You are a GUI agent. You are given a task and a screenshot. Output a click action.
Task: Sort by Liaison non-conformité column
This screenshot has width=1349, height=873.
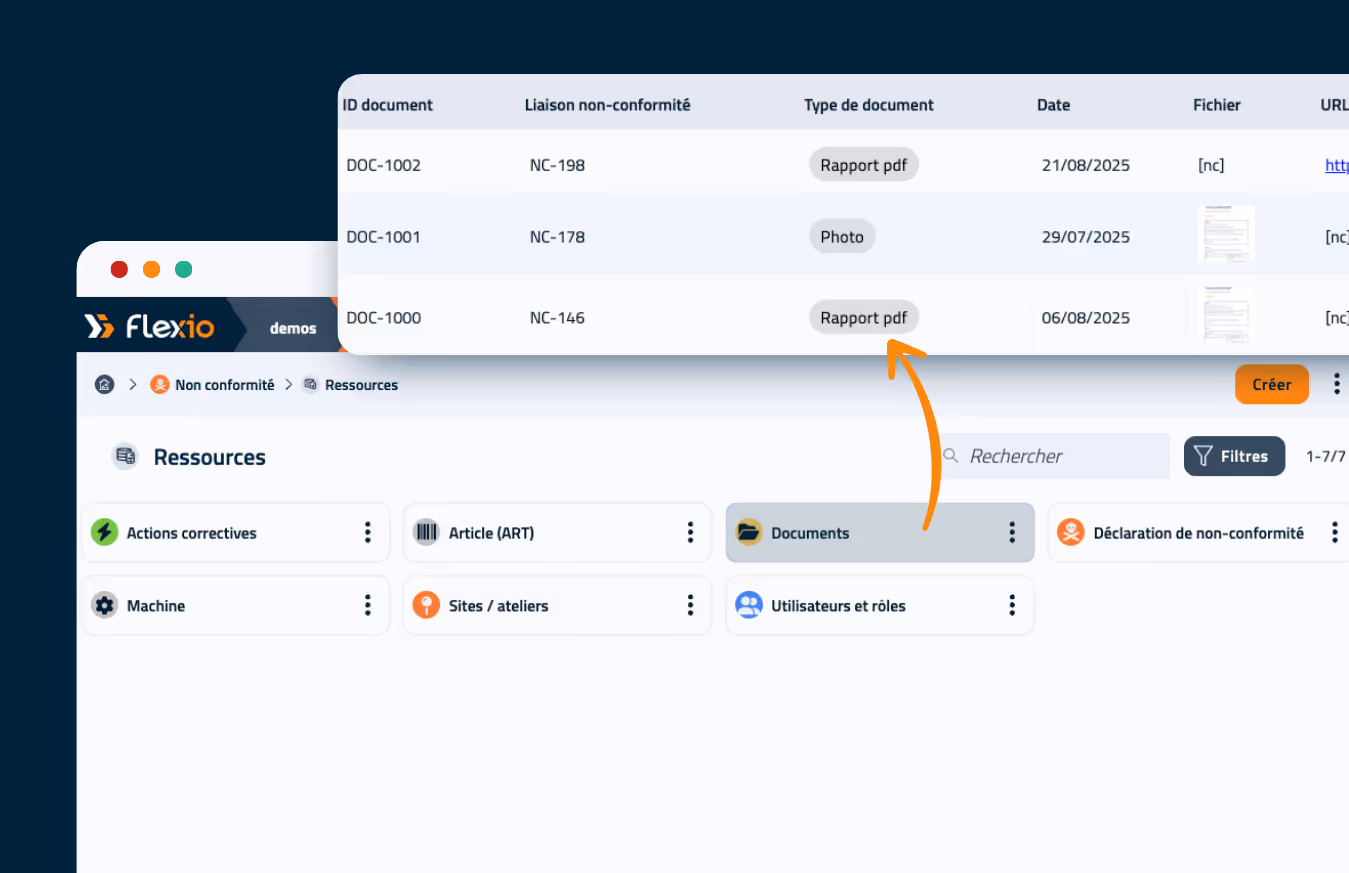[608, 105]
